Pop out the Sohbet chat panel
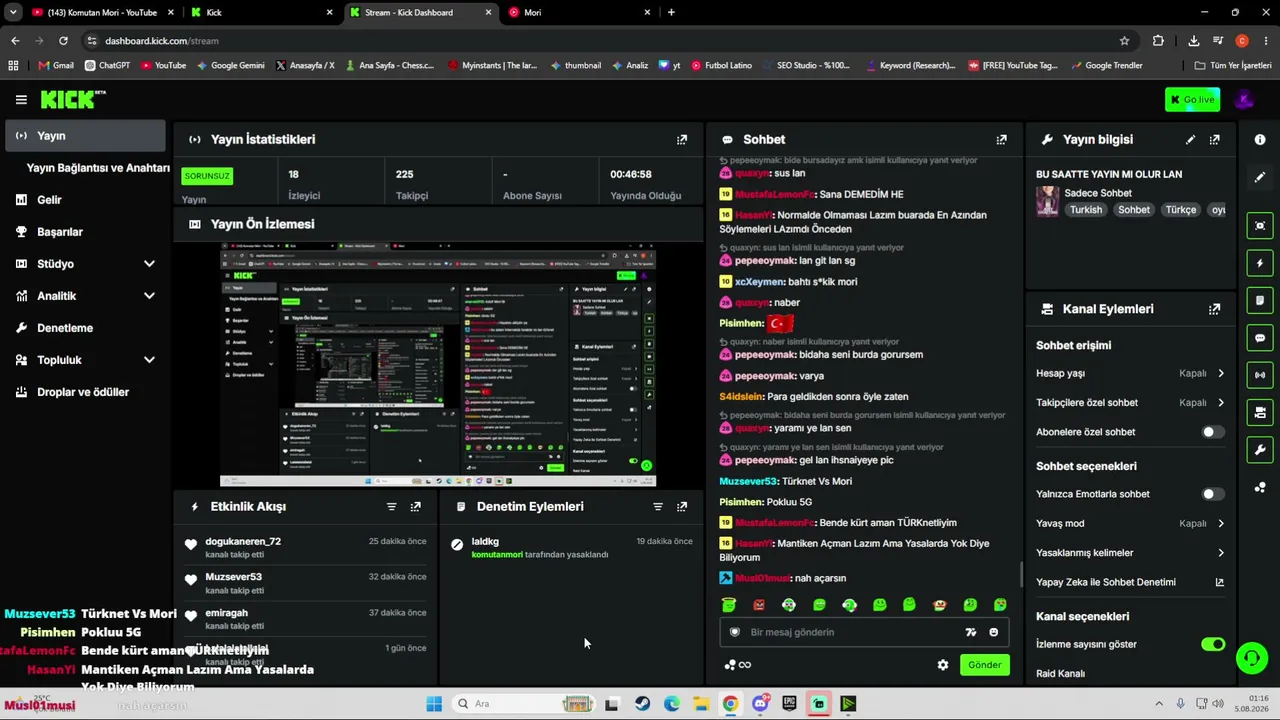 tap(1001, 140)
